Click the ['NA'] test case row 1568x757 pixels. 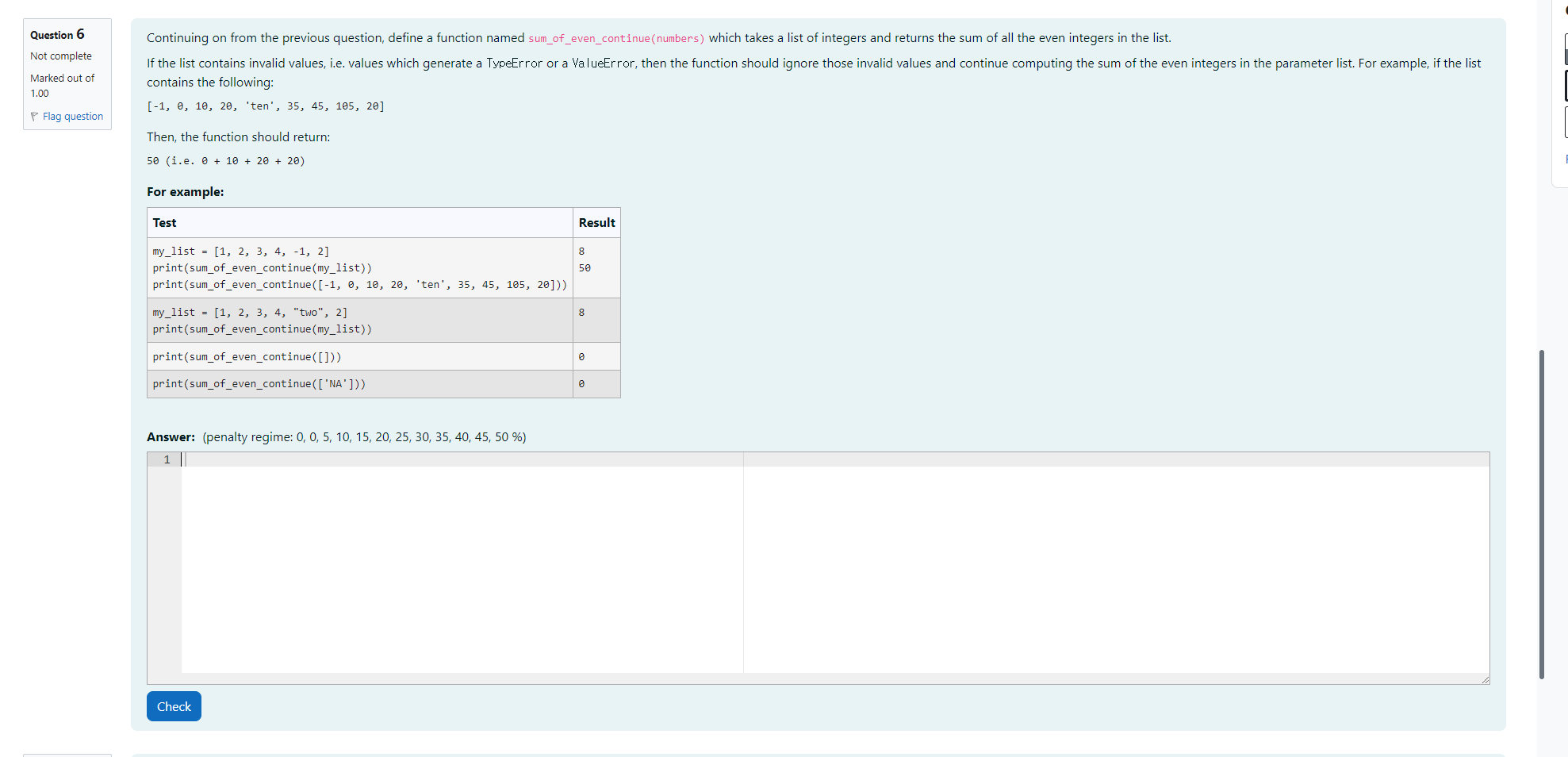click(359, 383)
